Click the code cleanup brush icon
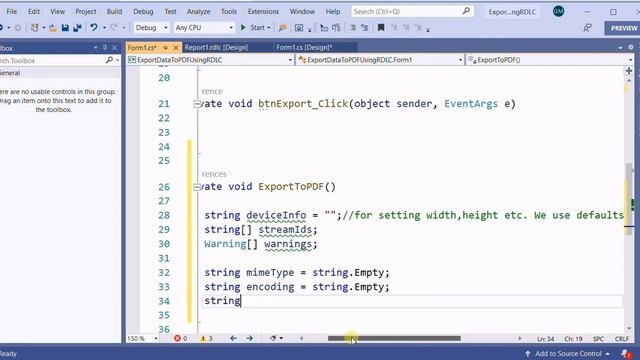Image resolution: width=640 pixels, height=360 pixels. pos(273,338)
